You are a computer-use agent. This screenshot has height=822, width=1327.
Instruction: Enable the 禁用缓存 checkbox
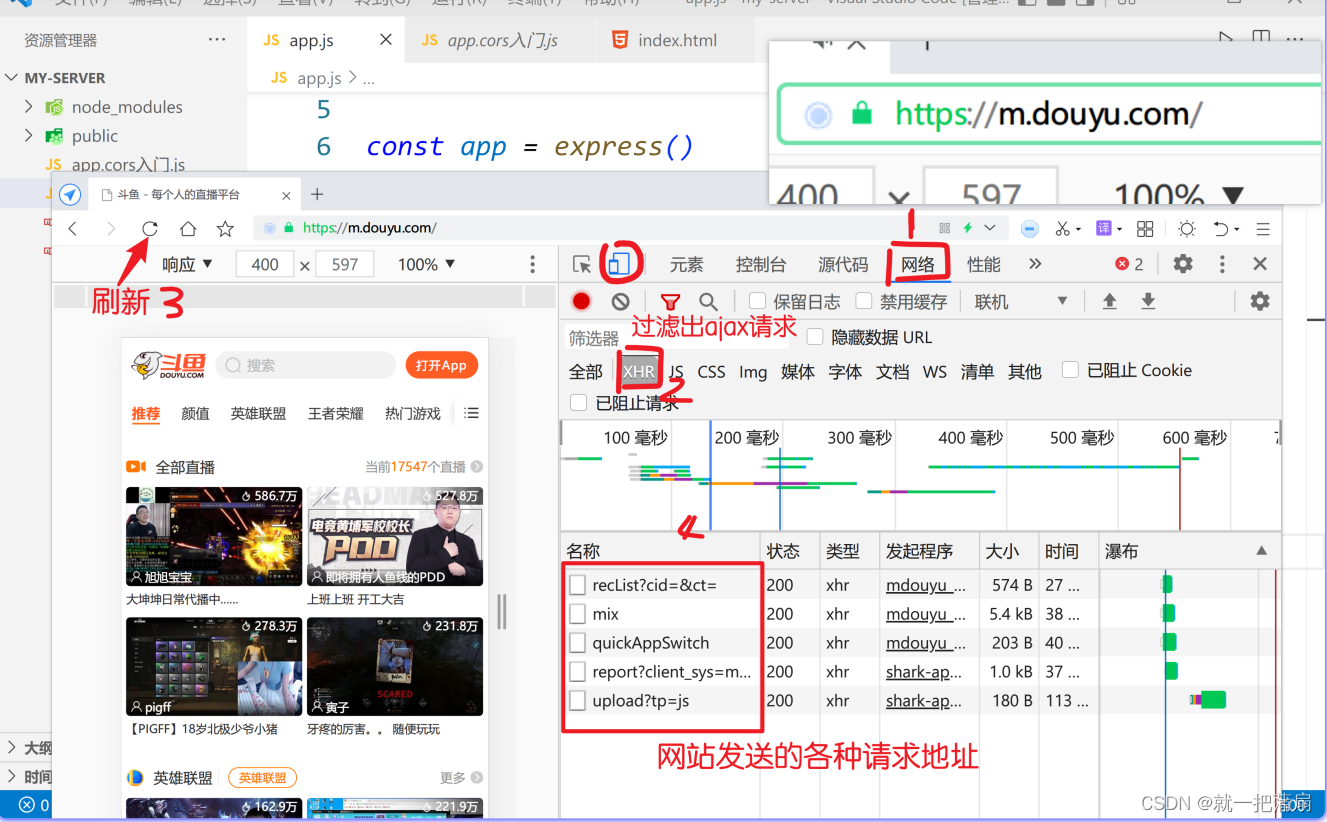click(864, 301)
